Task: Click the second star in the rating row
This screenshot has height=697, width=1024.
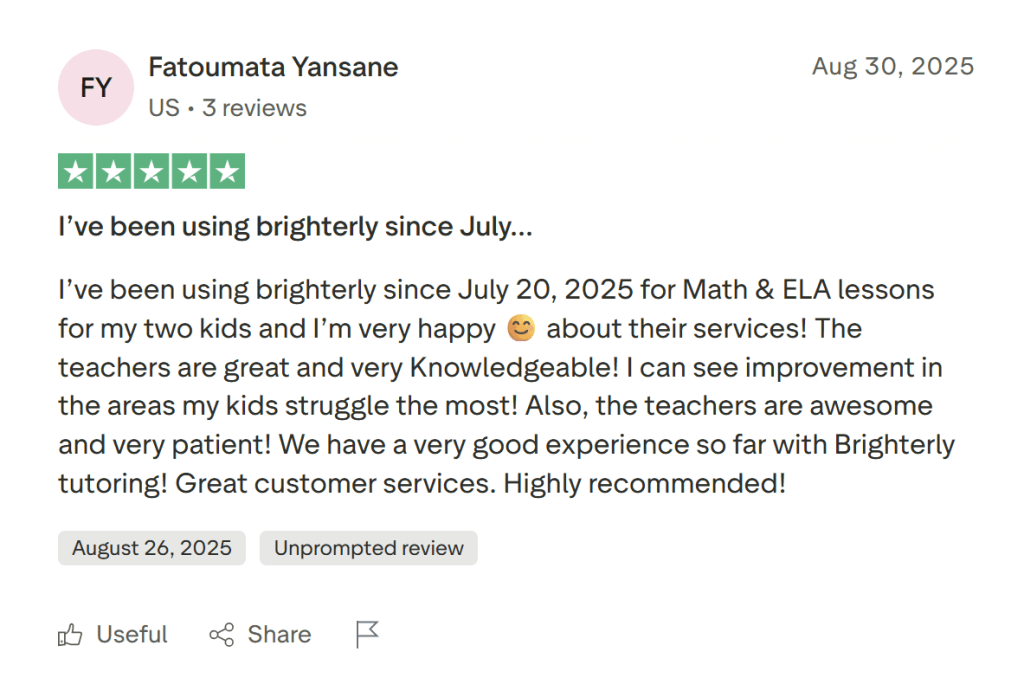Action: 113,170
